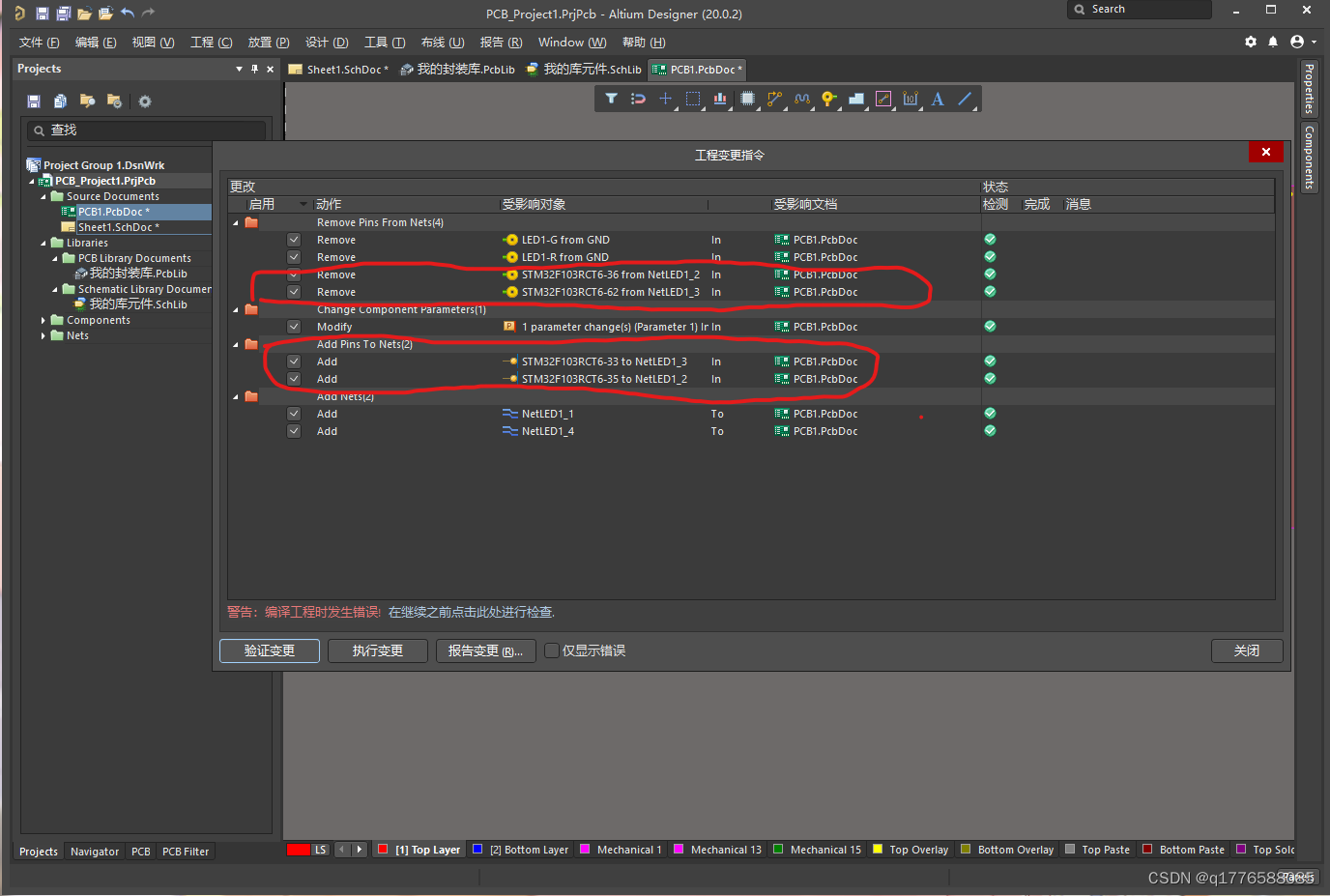The height and width of the screenshot is (896, 1330).
Task: Click Projects panel folder search icon
Action: (x=87, y=101)
